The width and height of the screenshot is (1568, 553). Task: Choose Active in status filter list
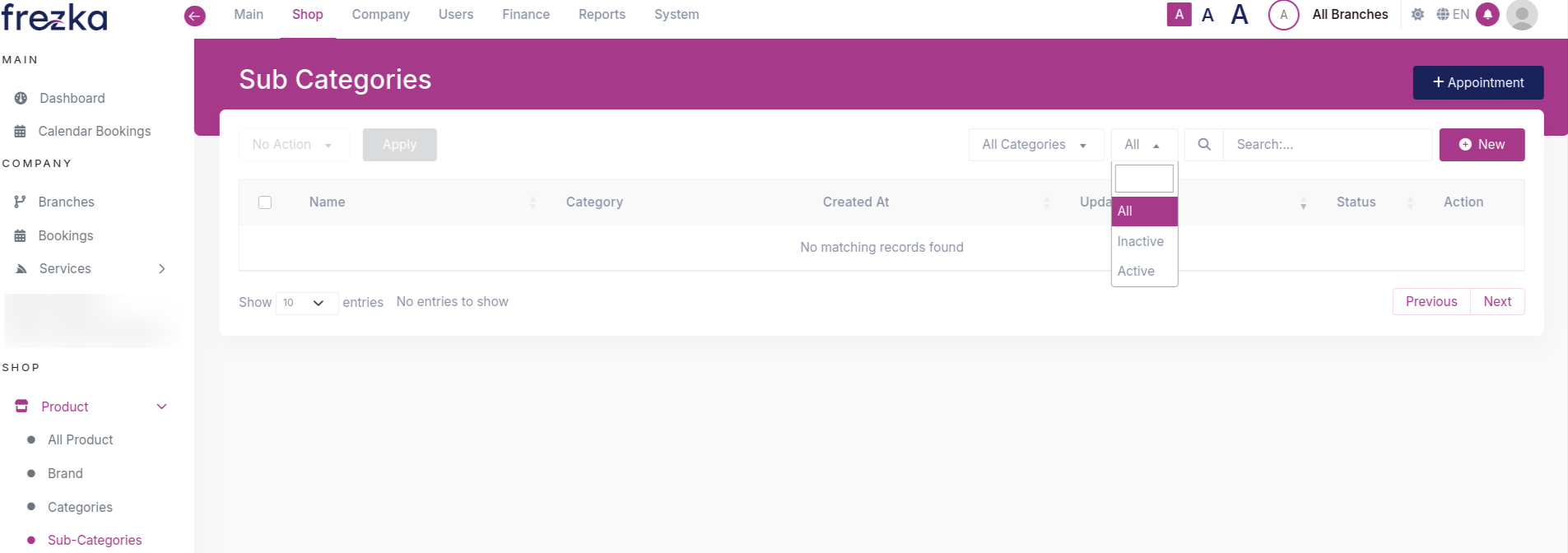(1136, 272)
